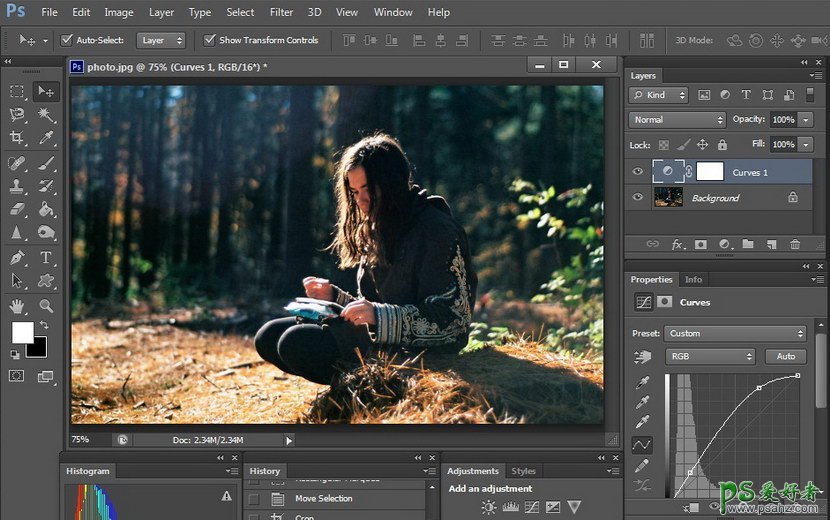This screenshot has height=520, width=830.
Task: Click the add layer mask icon
Action: pos(701,244)
